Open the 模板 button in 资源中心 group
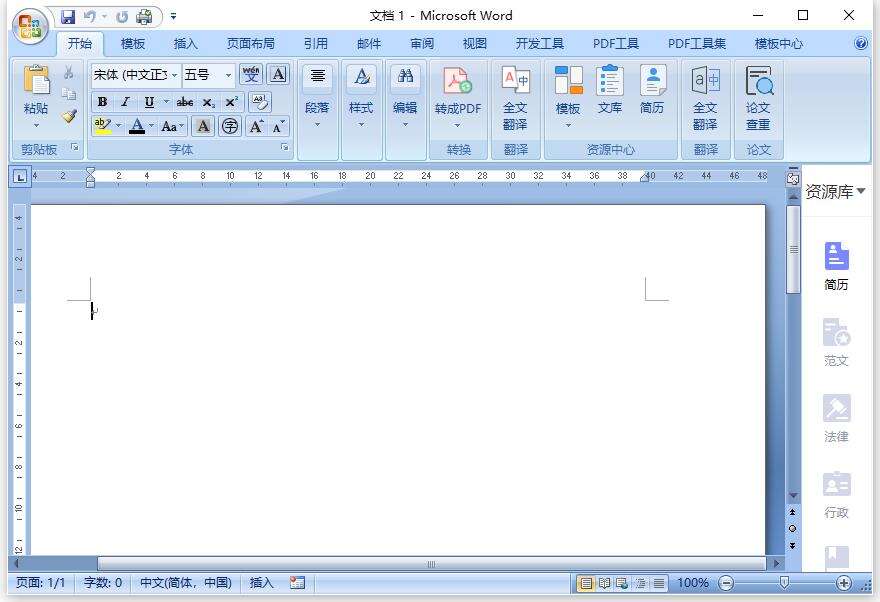This screenshot has height=602, width=880. coord(567,96)
